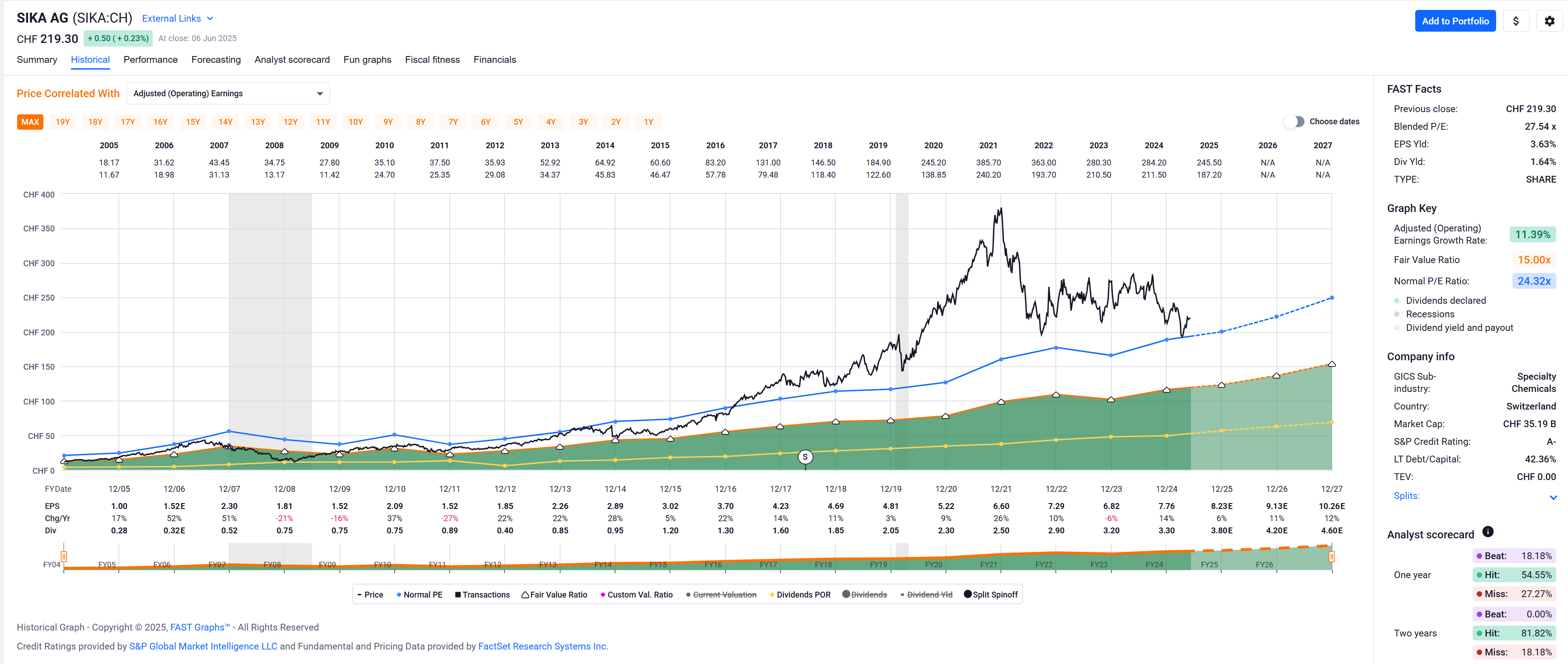The width and height of the screenshot is (1568, 664).
Task: Click the dollar currency icon button
Action: click(x=1516, y=21)
